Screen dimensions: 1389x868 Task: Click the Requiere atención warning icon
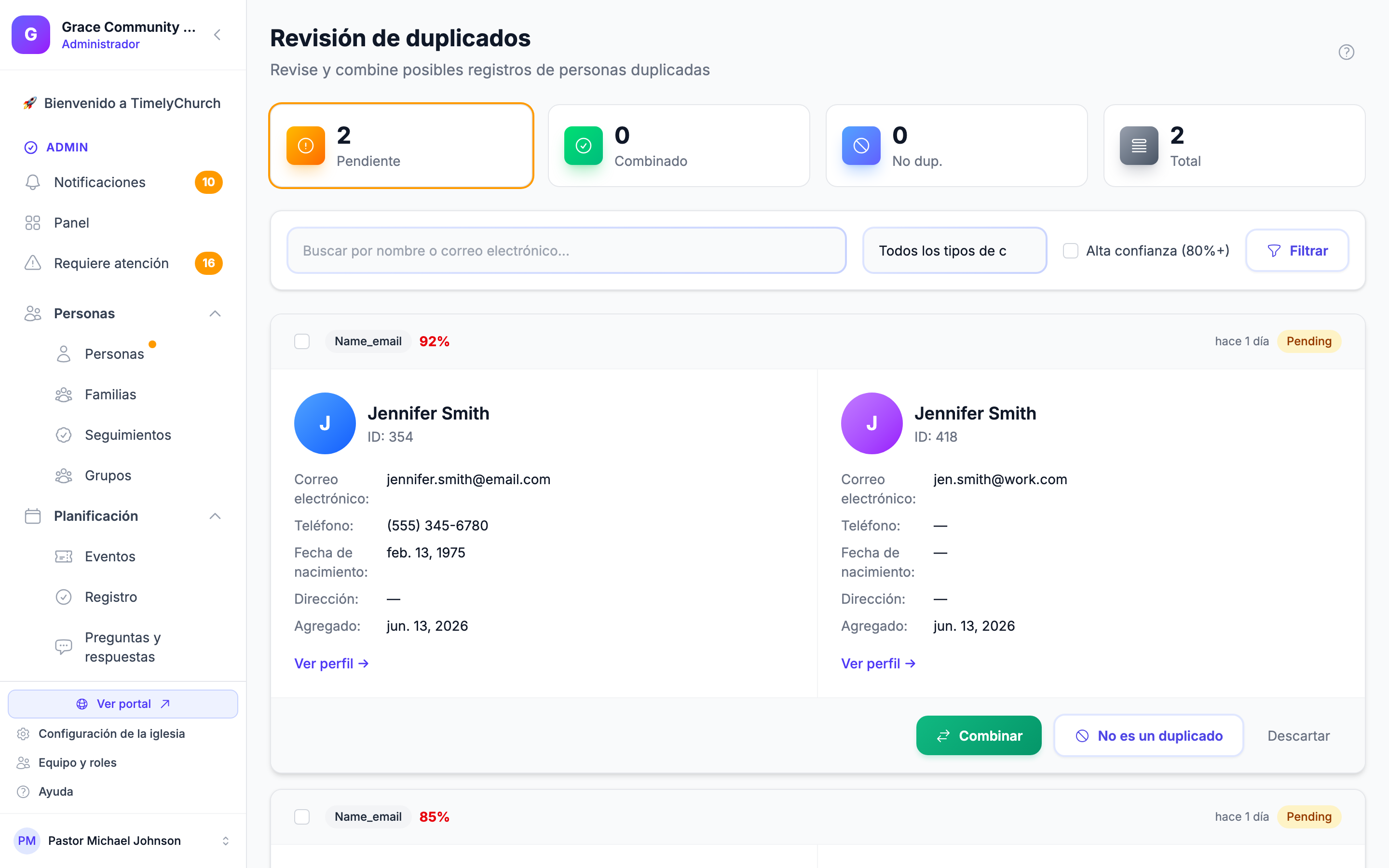[33, 263]
